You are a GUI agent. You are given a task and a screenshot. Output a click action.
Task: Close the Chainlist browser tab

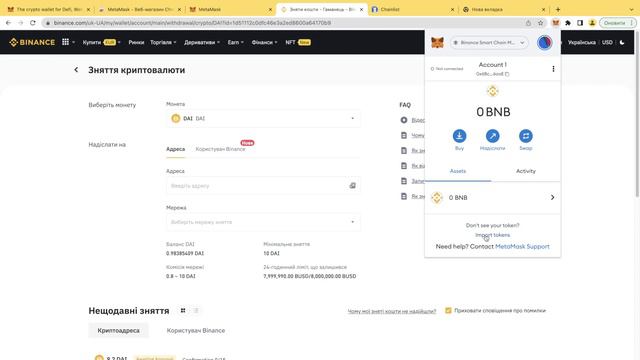(452, 9)
